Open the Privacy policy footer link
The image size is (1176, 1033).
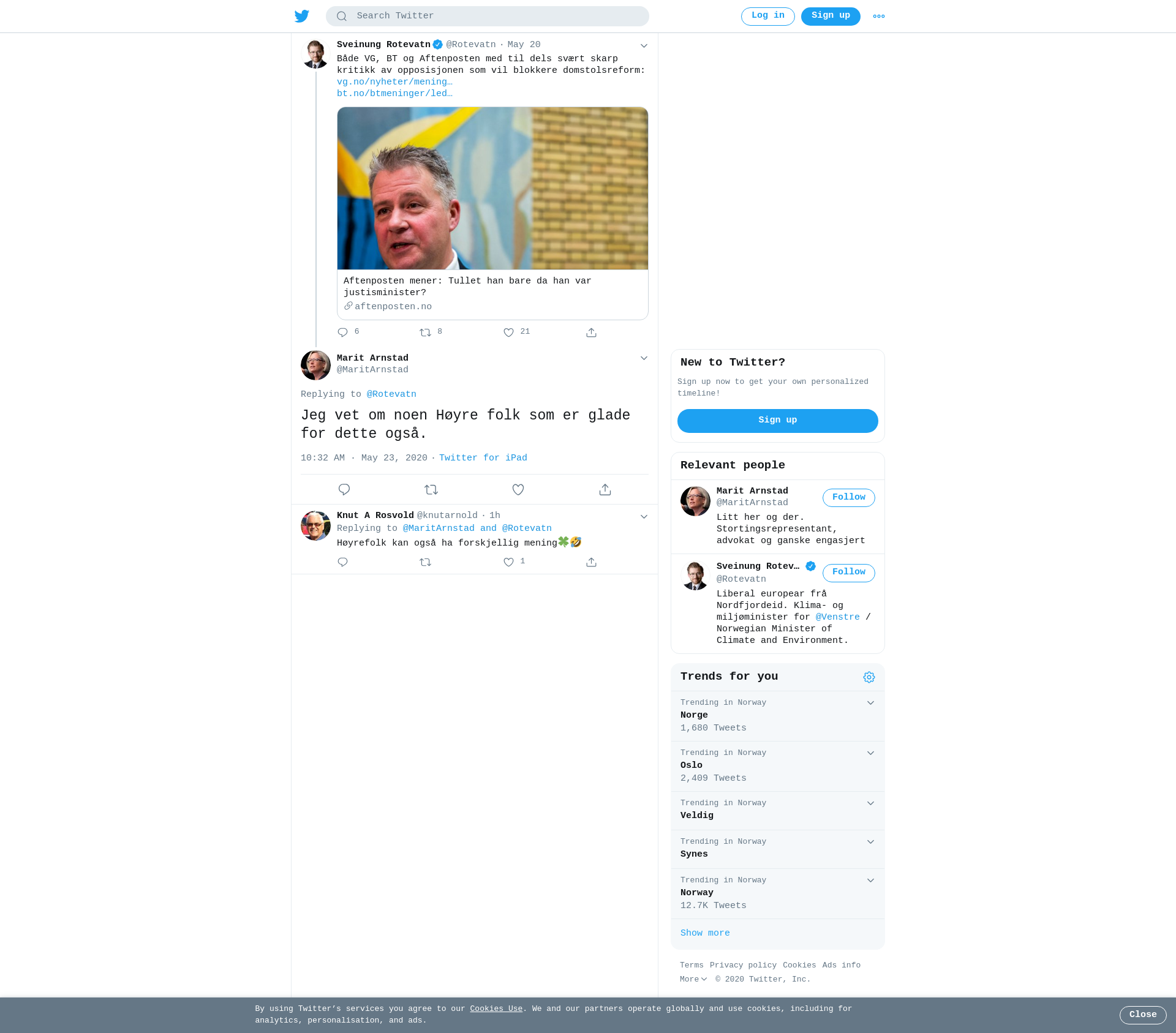pyautogui.click(x=743, y=965)
